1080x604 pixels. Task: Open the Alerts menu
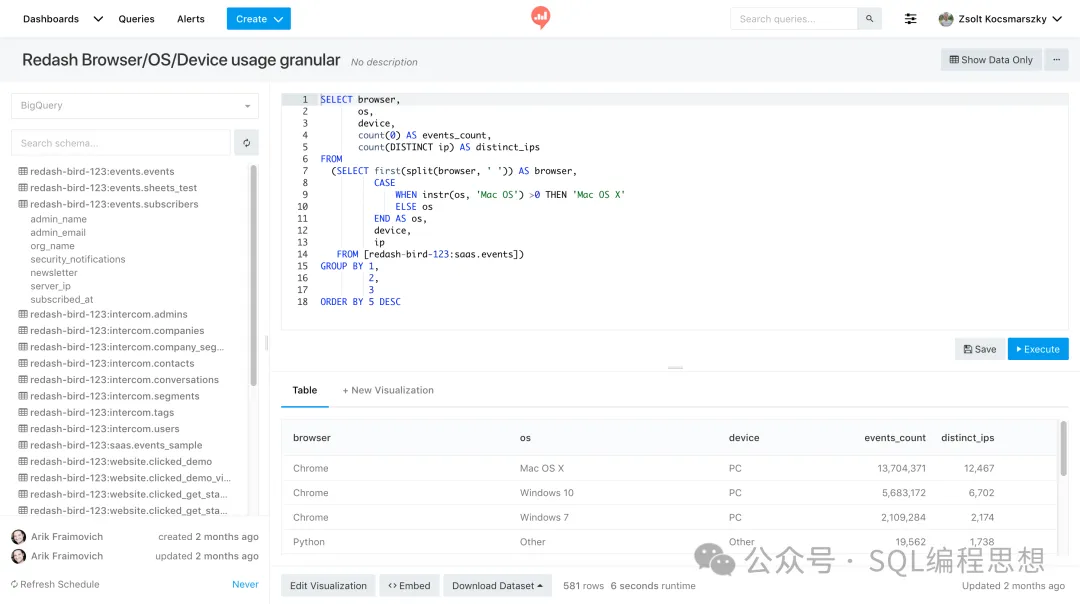coord(191,19)
